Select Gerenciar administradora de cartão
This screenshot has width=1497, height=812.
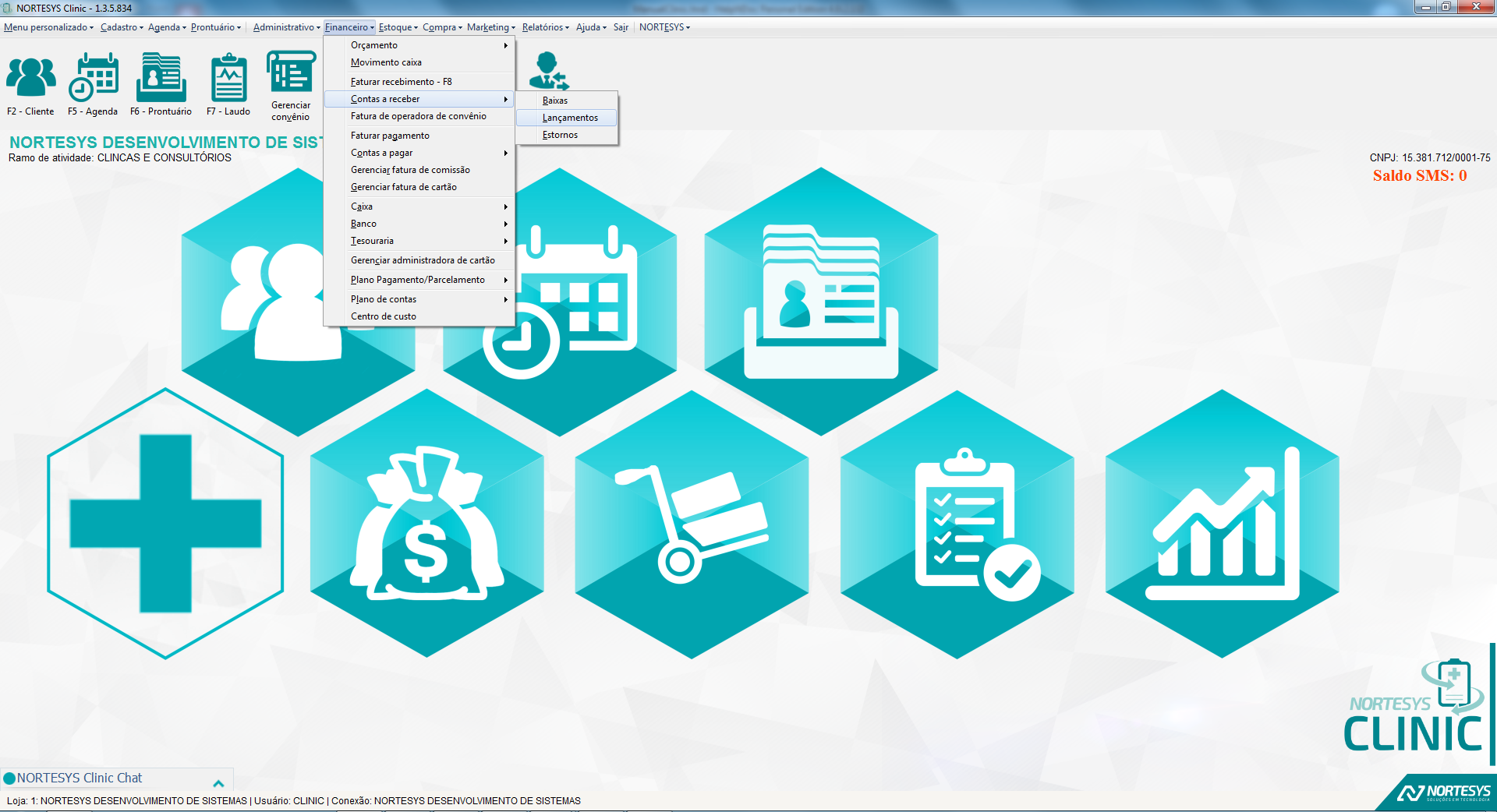tap(419, 260)
